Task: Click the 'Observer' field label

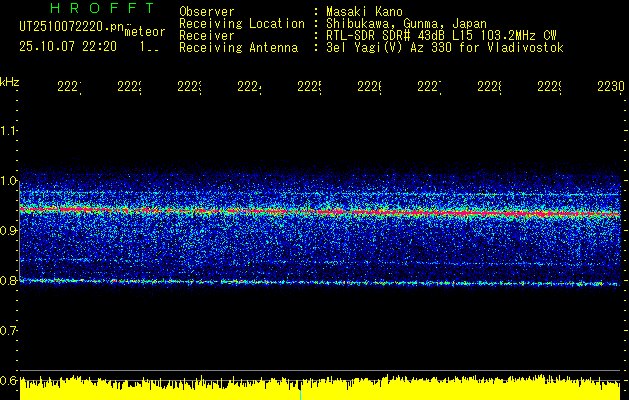Action: coord(207,11)
